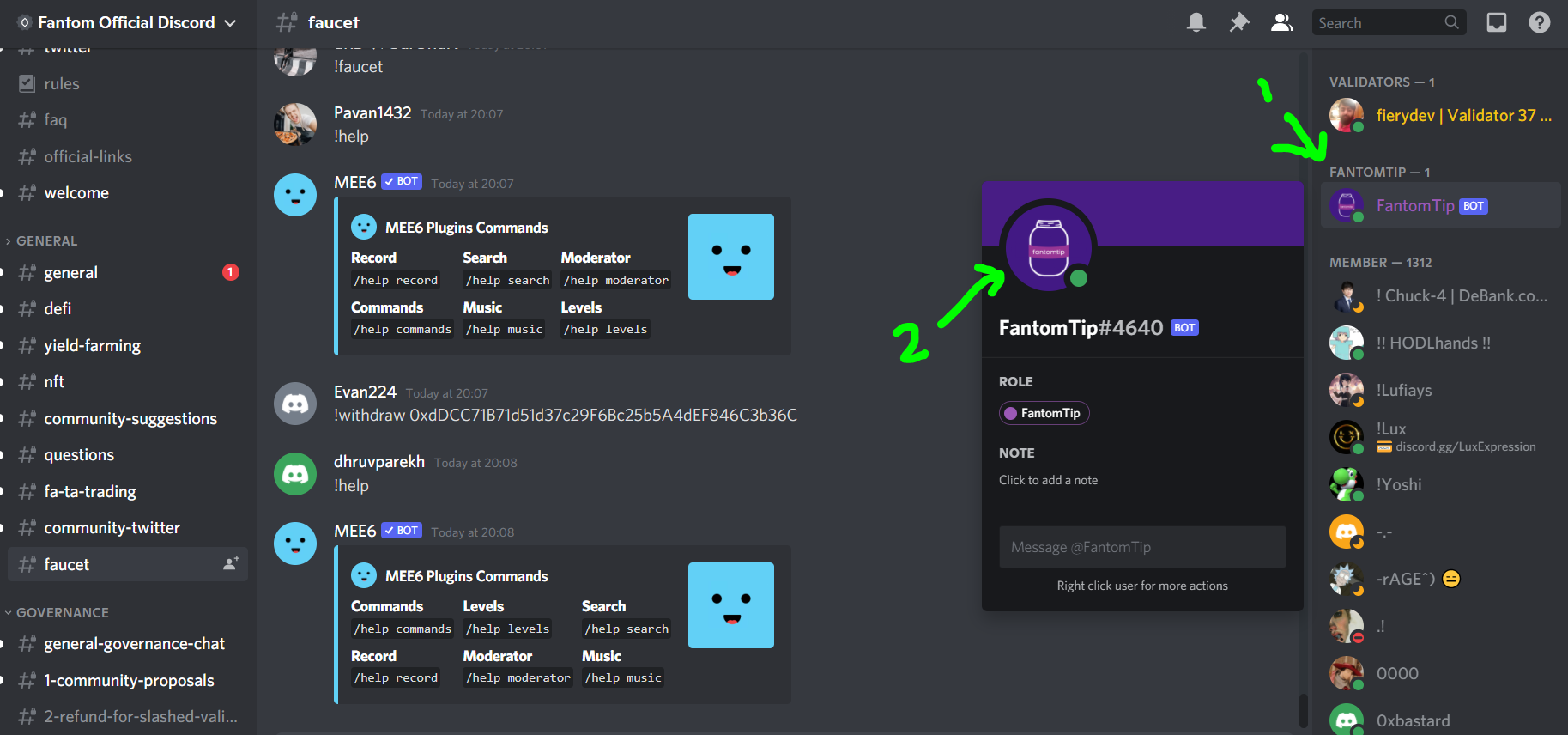Open the community-twitter channel
This screenshot has width=1568, height=735.
[128, 527]
